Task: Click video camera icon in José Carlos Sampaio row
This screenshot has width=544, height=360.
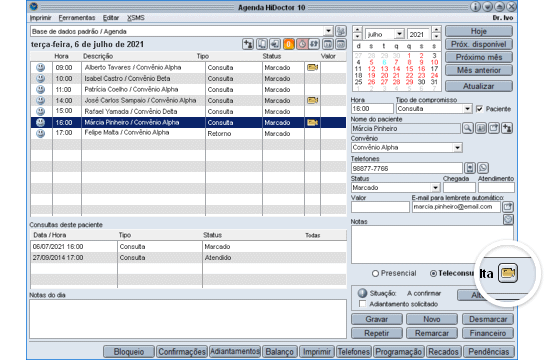Action: point(312,101)
